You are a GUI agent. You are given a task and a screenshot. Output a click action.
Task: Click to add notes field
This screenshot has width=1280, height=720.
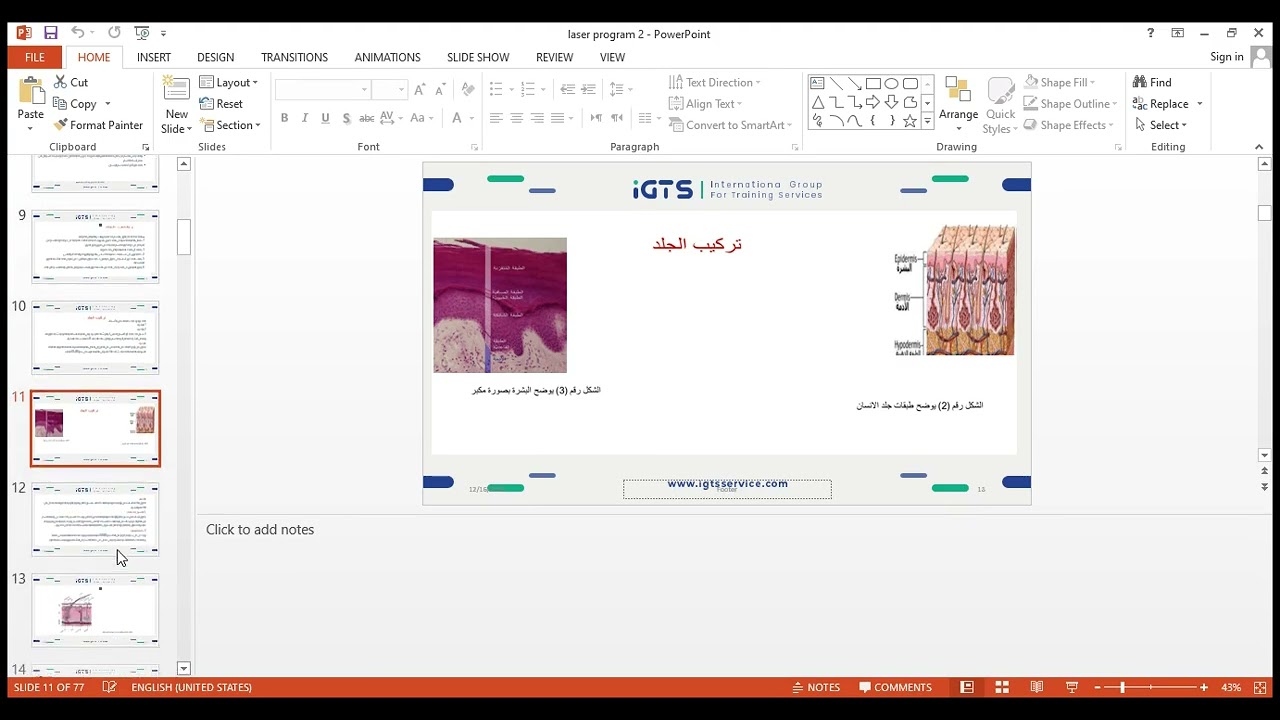260,529
